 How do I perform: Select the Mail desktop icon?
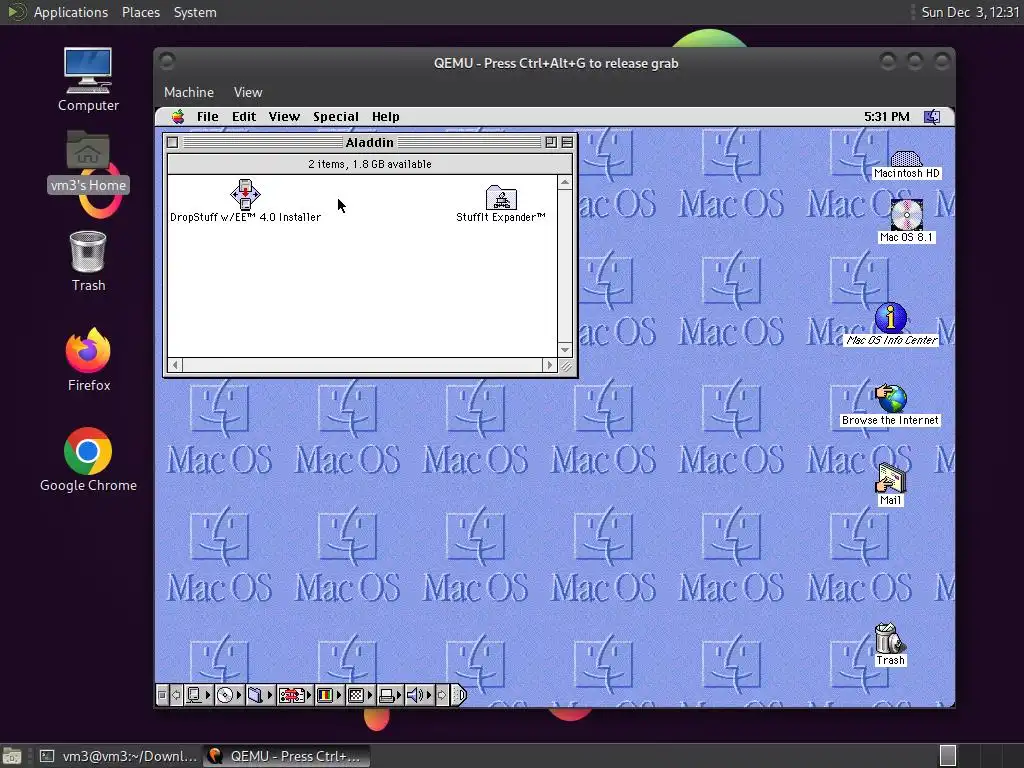(890, 479)
